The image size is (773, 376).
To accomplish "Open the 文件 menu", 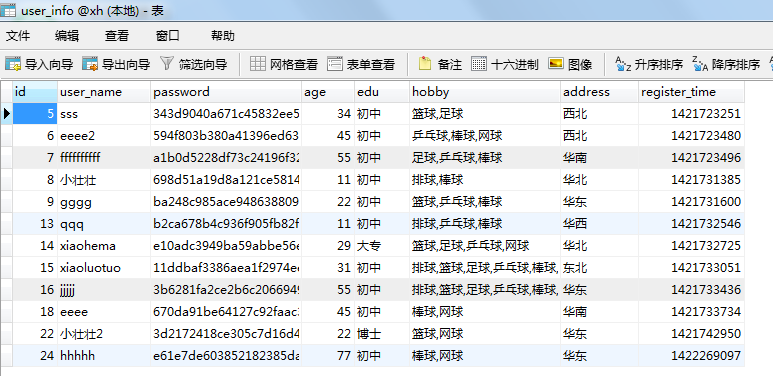I will [x=18, y=36].
